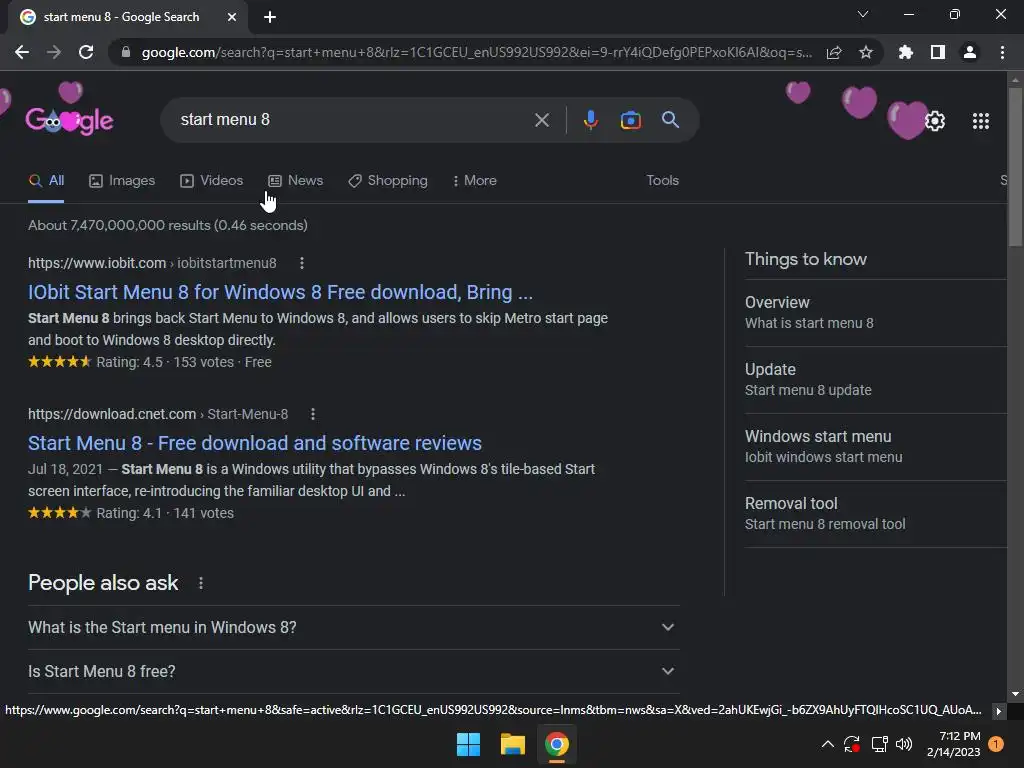
Task: Open File Explorer from the taskbar
Action: (513, 744)
